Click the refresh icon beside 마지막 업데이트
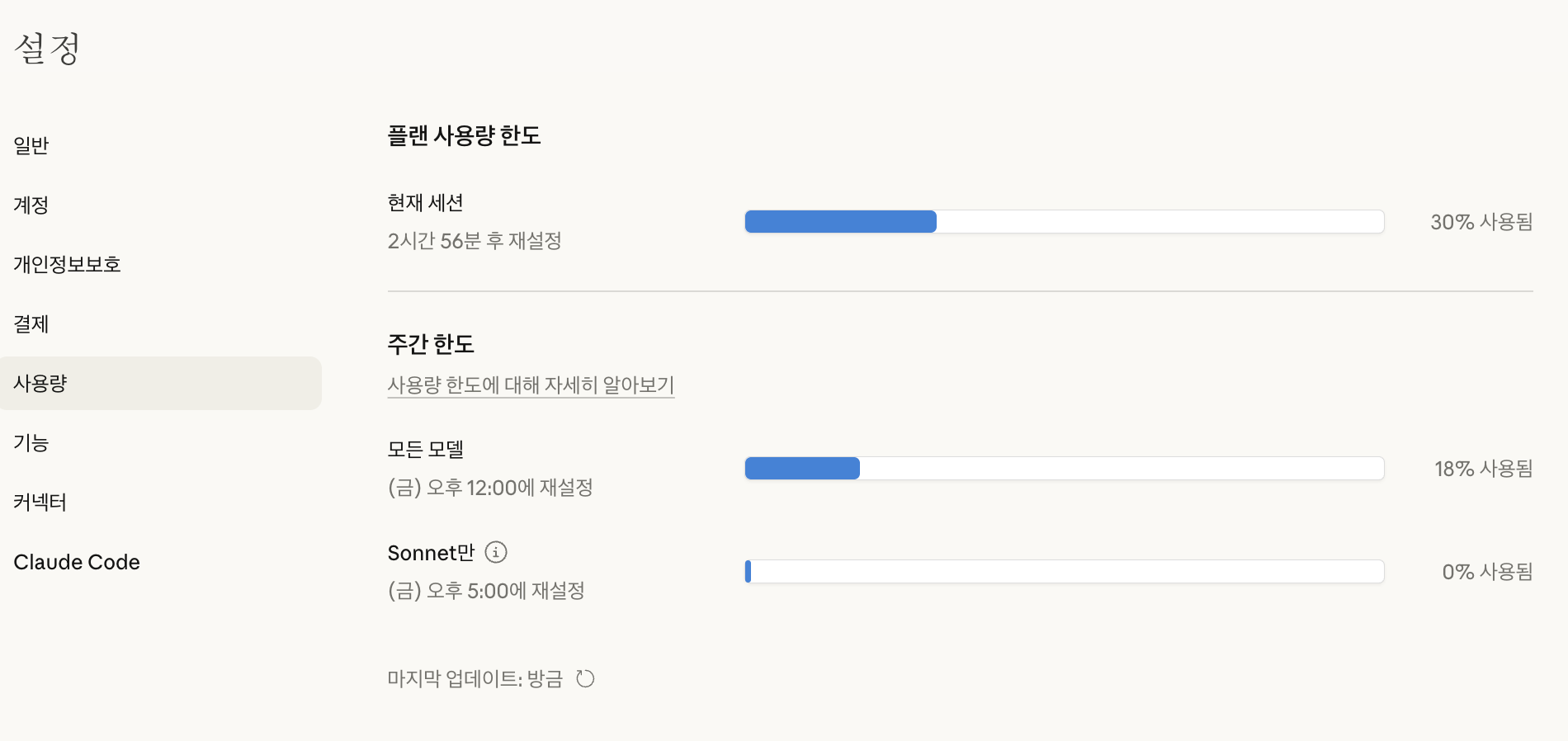This screenshot has height=741, width=1568. 586,678
